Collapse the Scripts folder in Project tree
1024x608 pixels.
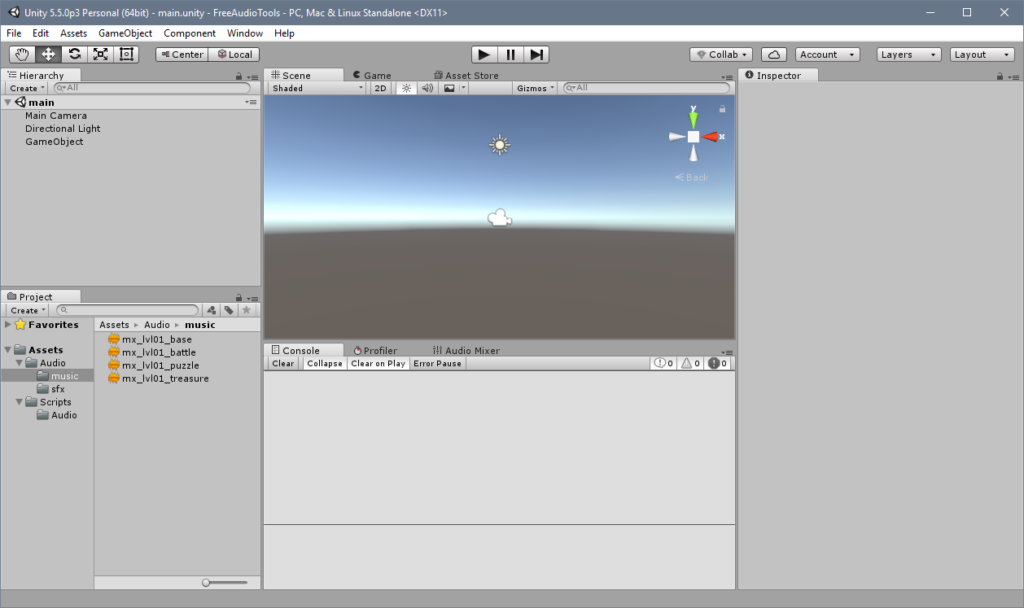20,402
